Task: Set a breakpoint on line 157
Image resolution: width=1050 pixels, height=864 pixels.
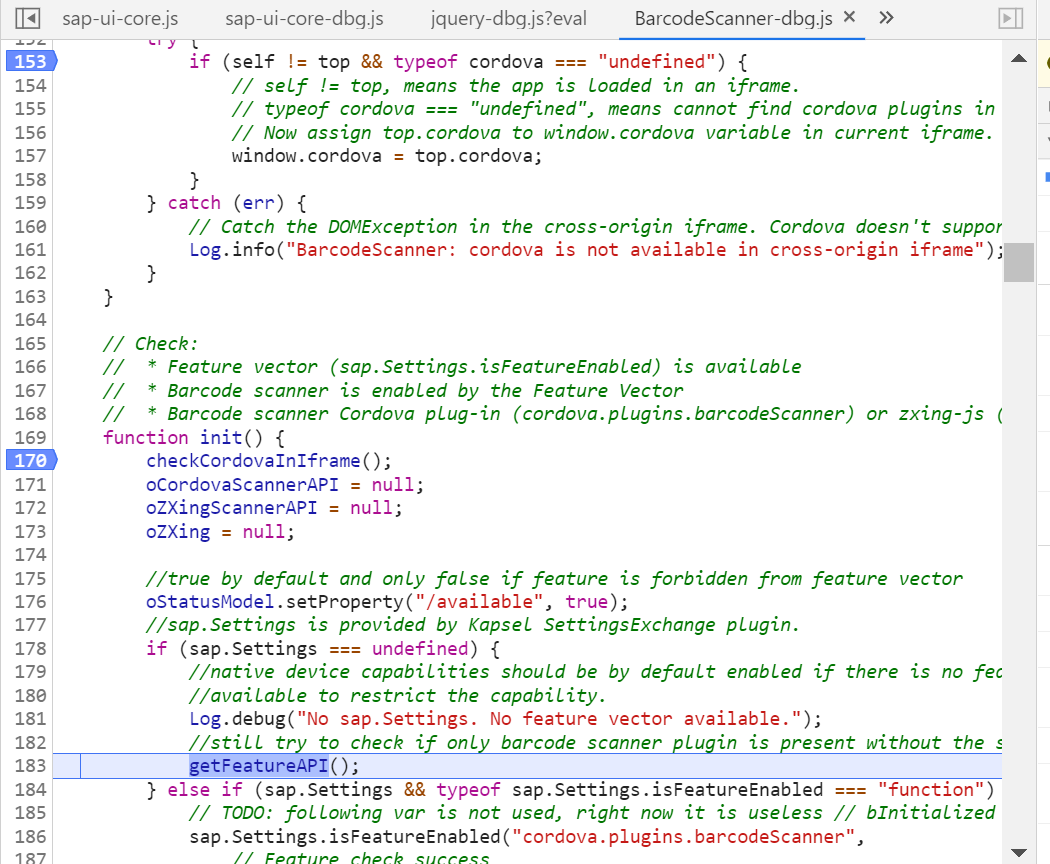Action: 30,155
